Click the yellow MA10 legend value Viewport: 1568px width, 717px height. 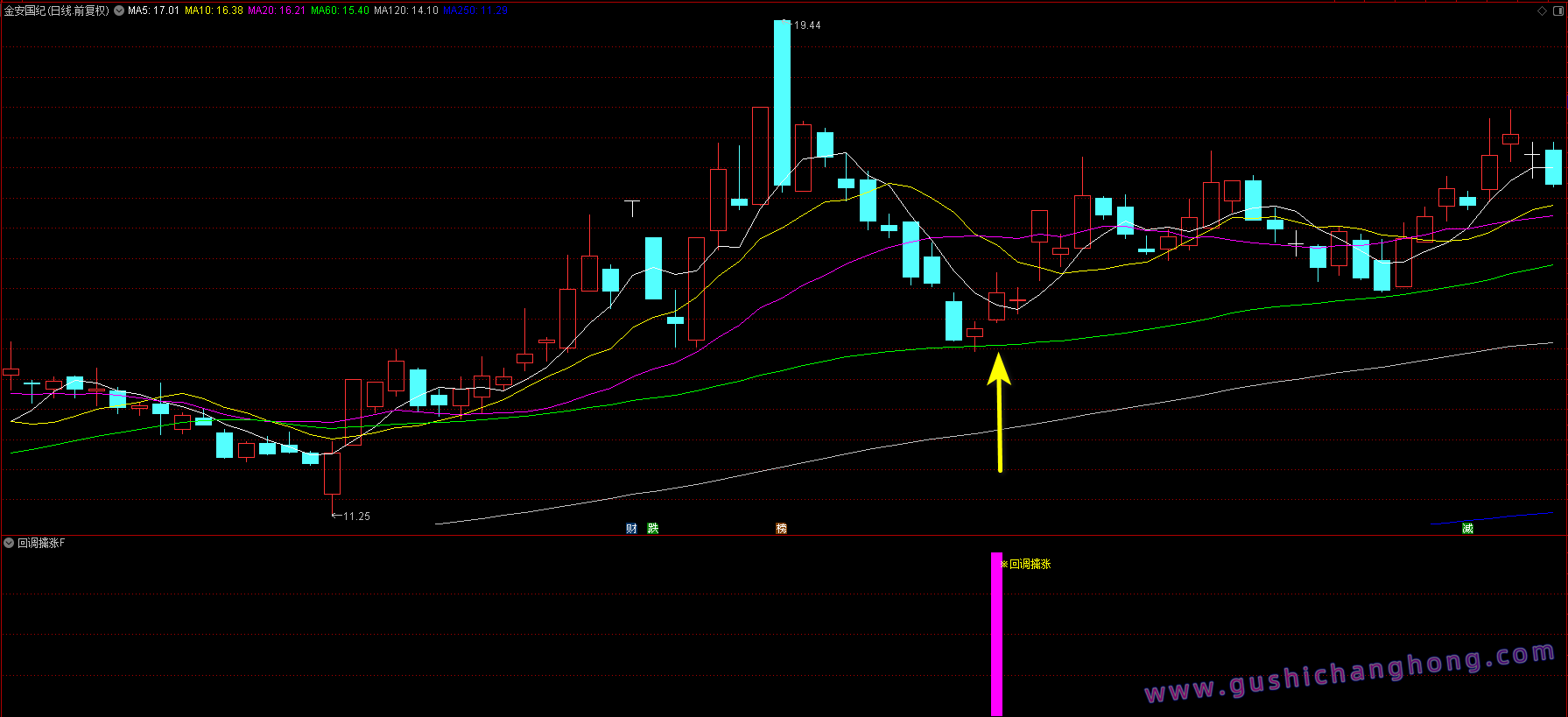point(214,11)
